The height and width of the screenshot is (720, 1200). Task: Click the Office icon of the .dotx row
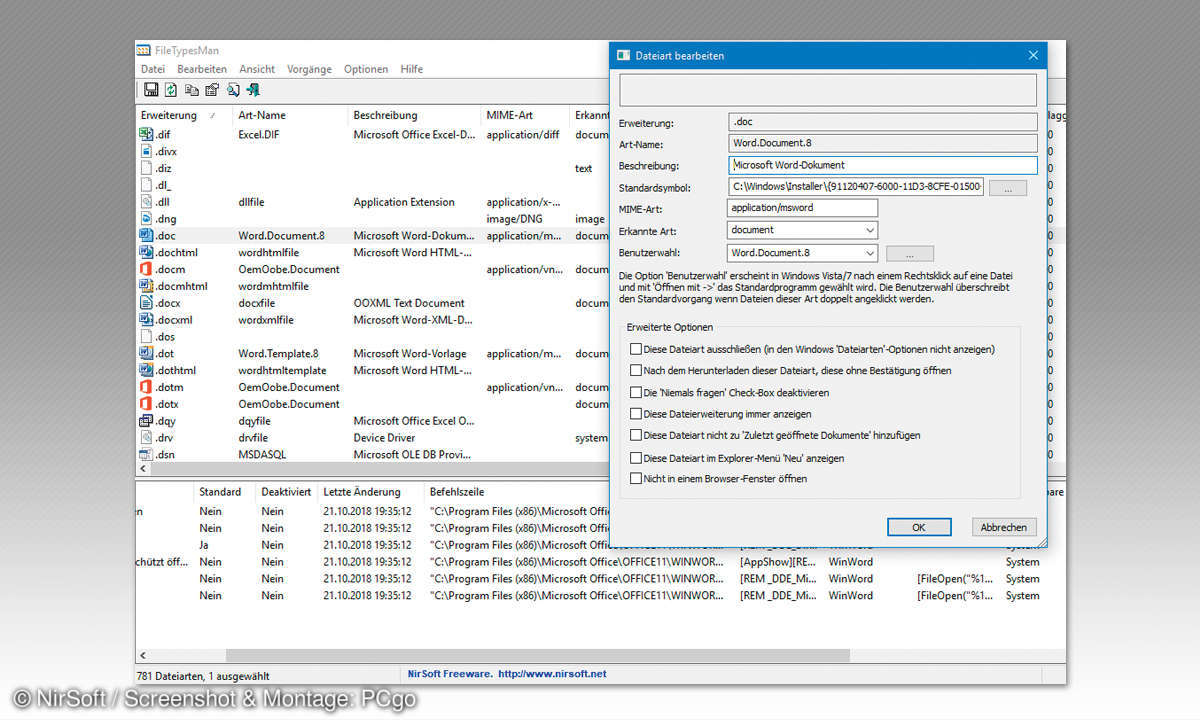[146, 404]
